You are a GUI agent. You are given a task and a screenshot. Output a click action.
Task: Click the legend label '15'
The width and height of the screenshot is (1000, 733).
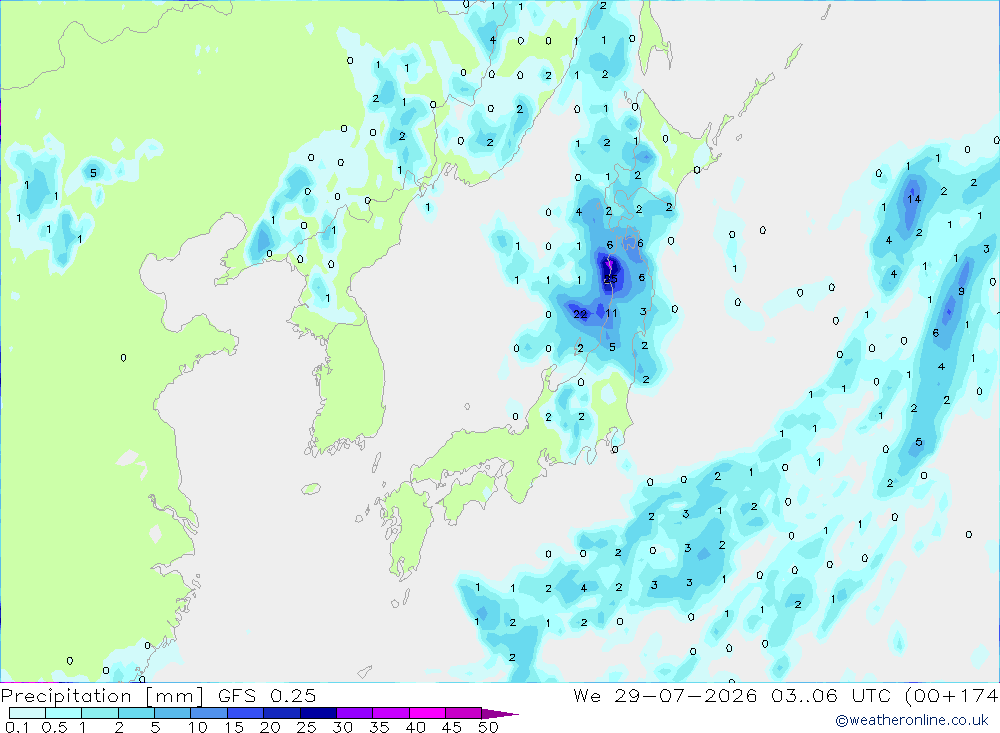pyautogui.click(x=234, y=727)
